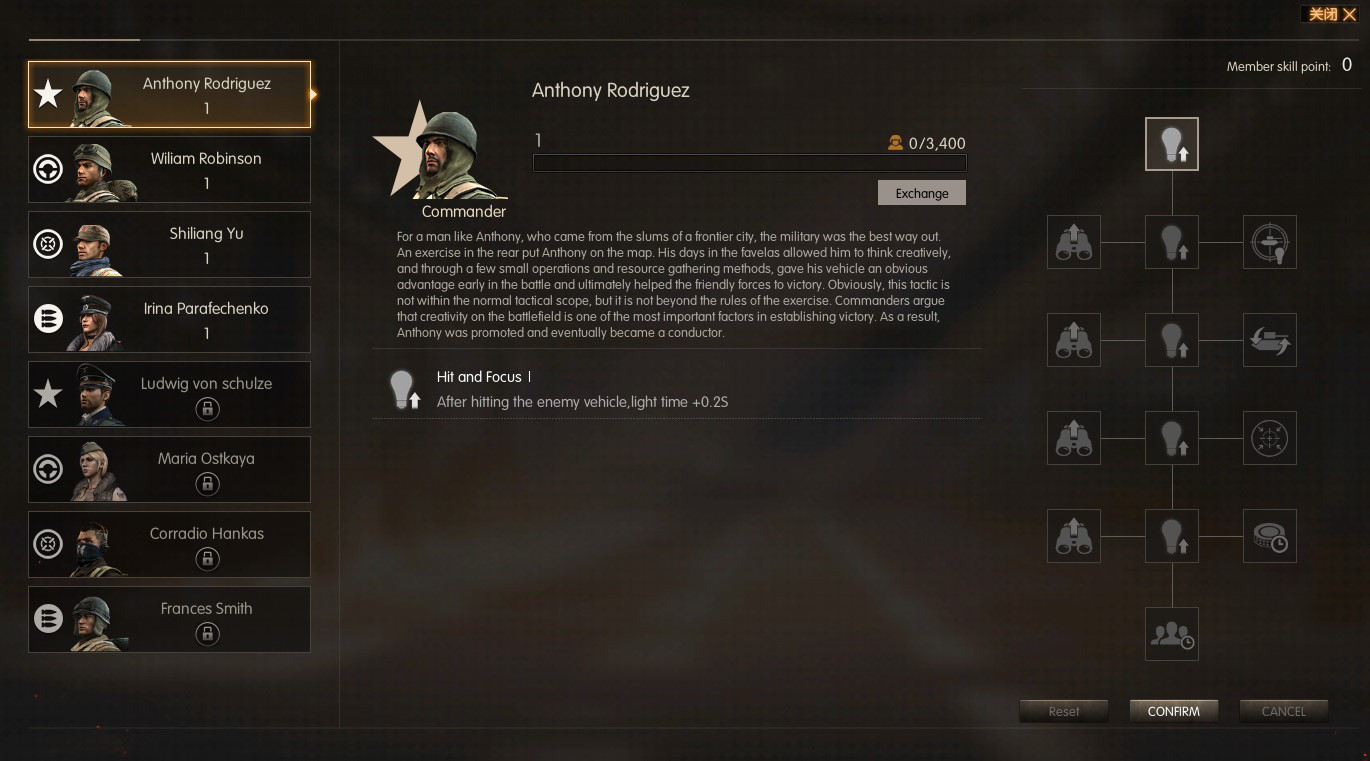The height and width of the screenshot is (761, 1370).
Task: Click the Exchange button
Action: [x=921, y=193]
